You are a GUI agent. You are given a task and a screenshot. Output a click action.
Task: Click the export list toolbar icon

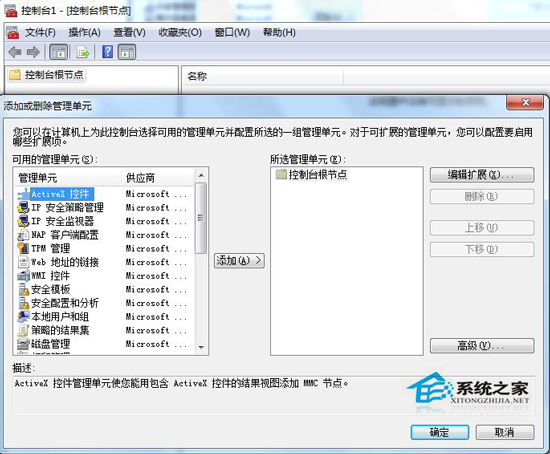tap(83, 52)
